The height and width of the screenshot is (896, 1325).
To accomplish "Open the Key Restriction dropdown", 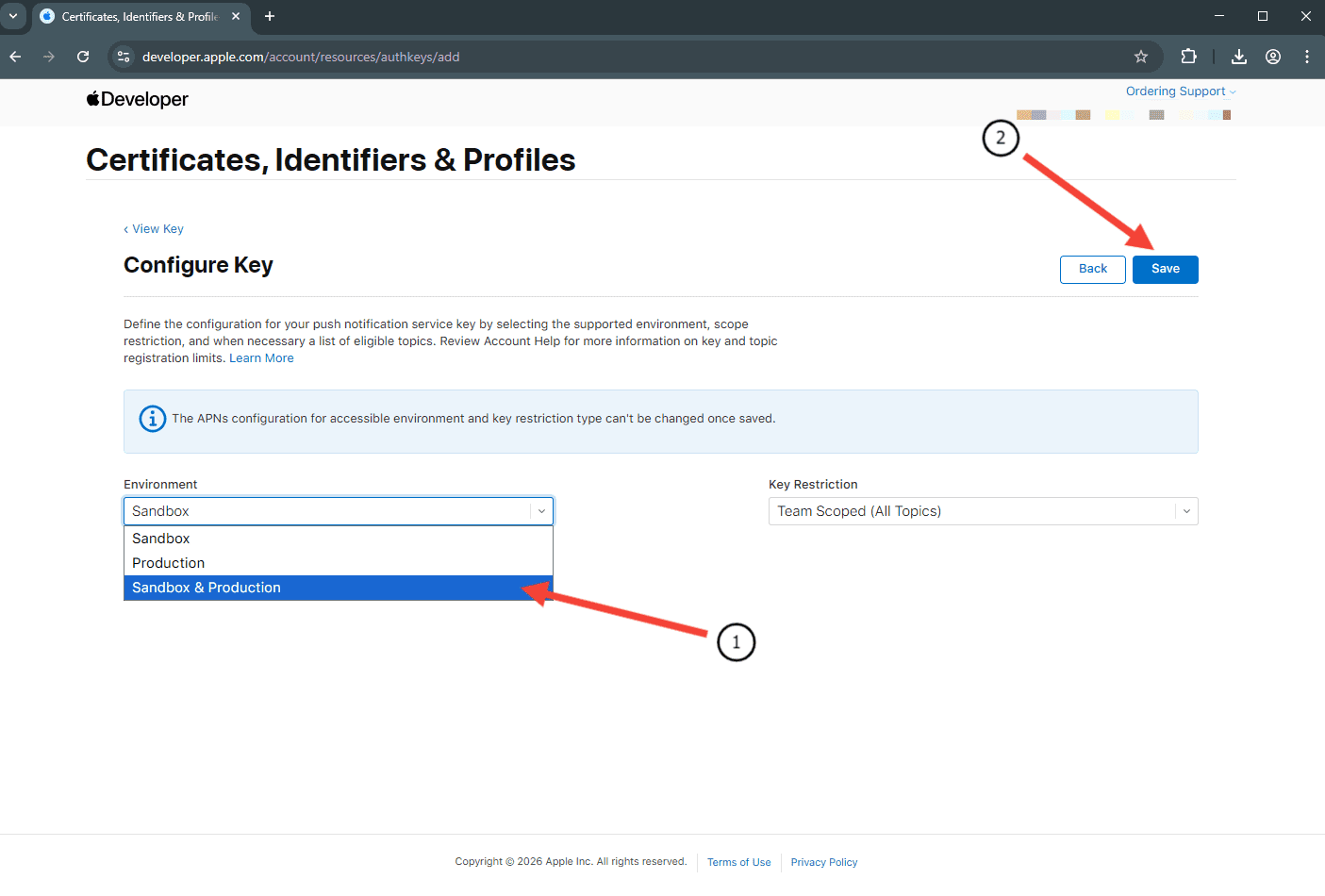I will (x=984, y=511).
